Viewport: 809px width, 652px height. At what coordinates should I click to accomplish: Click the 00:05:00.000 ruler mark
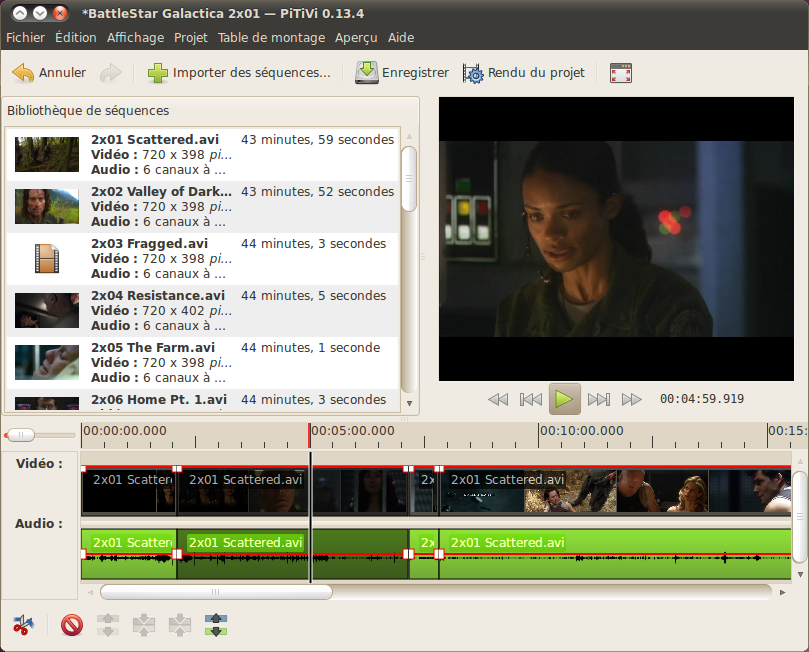[353, 431]
